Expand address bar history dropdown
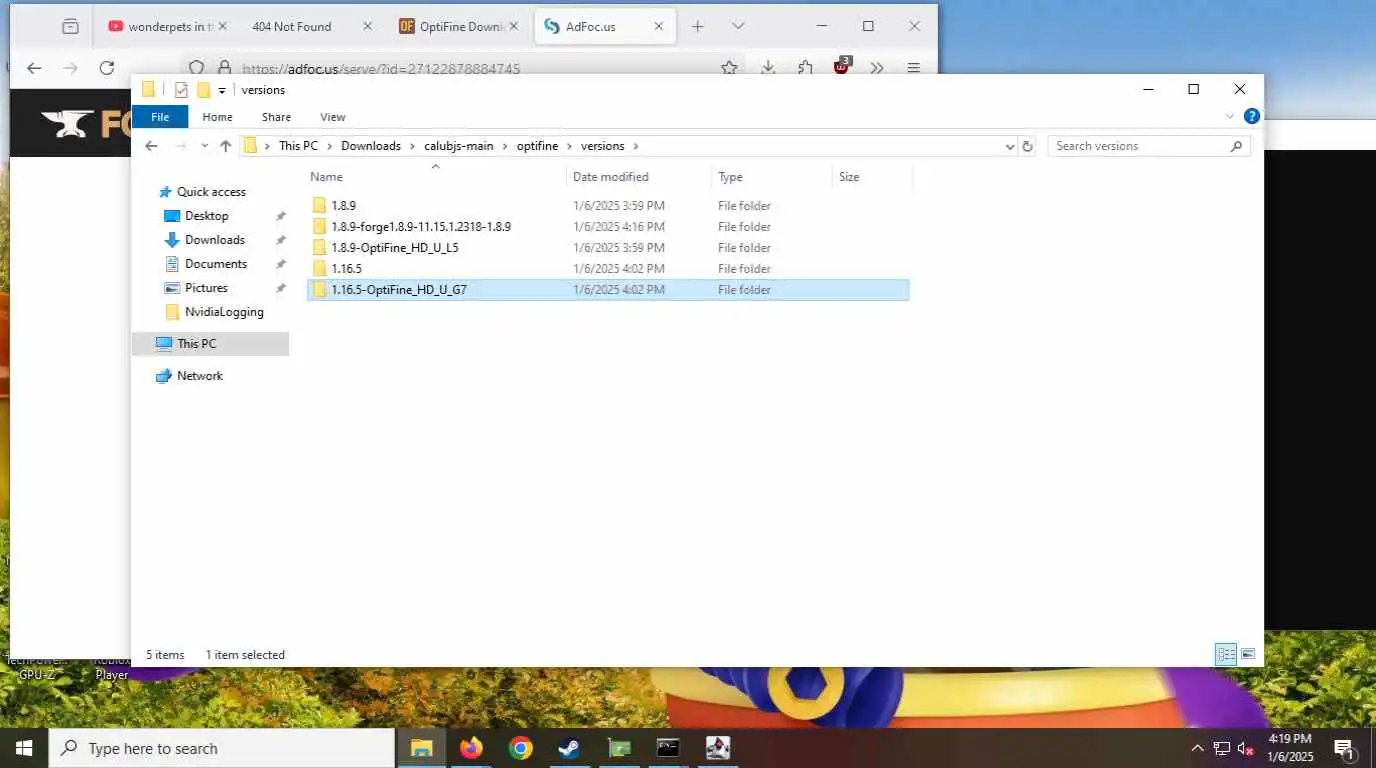This screenshot has height=768, width=1376. click(x=1009, y=146)
